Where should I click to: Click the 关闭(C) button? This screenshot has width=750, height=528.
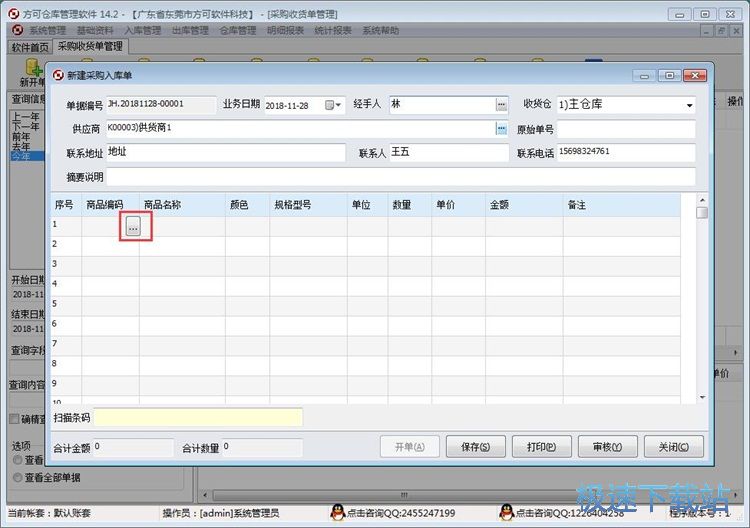coord(673,447)
